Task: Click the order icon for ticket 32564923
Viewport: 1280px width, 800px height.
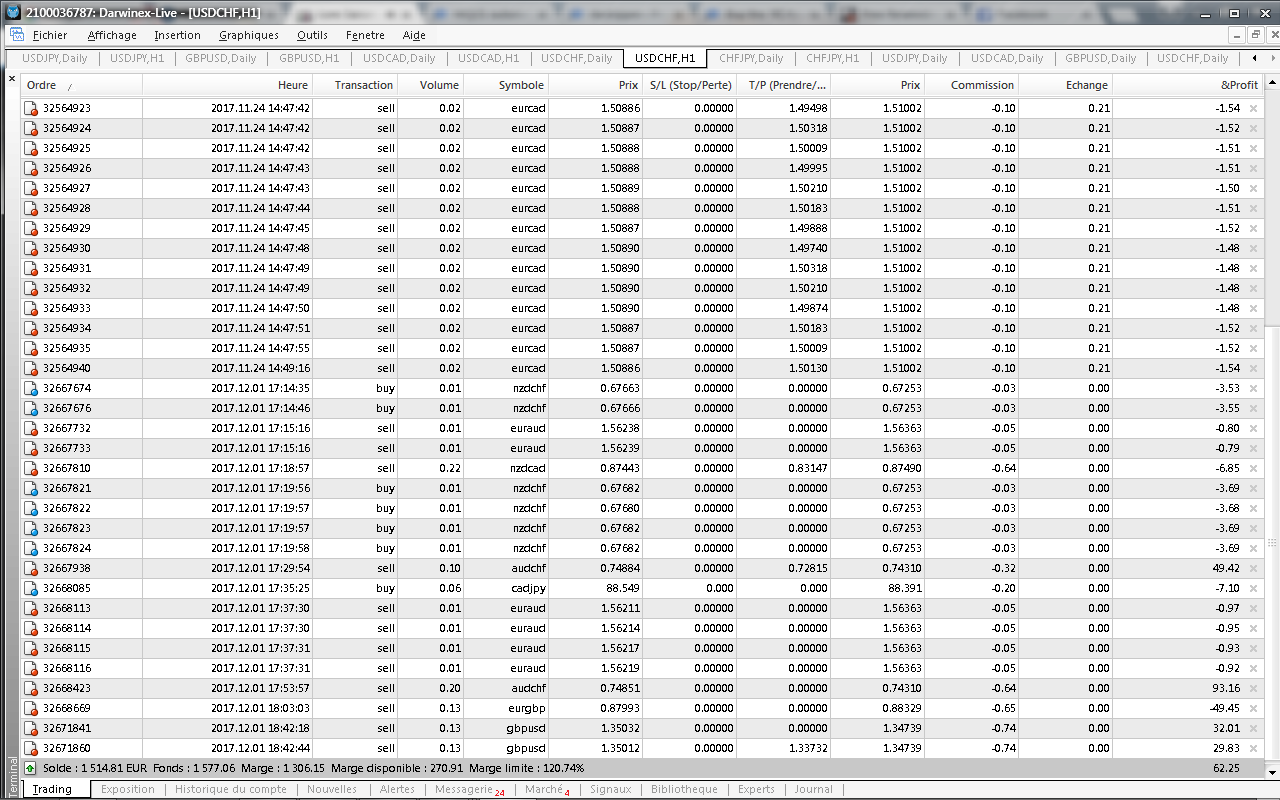Action: click(31, 108)
